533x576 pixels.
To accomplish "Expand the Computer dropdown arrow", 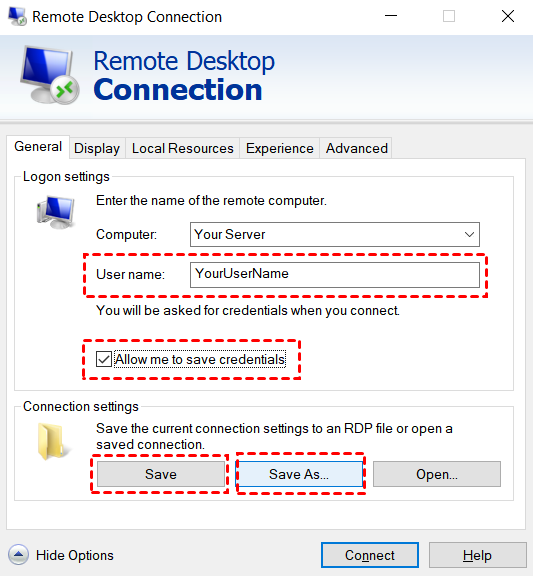I will click(x=469, y=234).
